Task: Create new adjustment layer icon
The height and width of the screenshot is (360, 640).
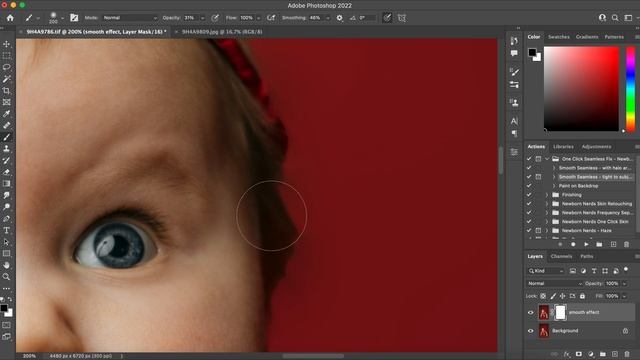Action: click(x=591, y=354)
